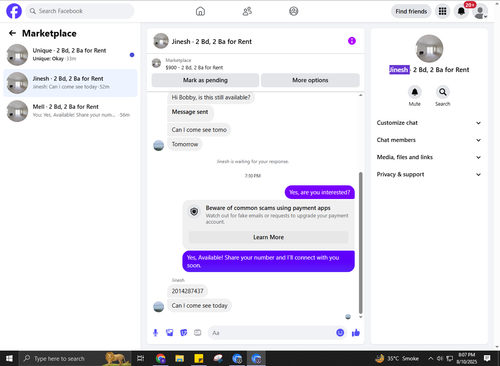The height and width of the screenshot is (366, 500).
Task: Send a thumbs-up like
Action: pos(356,333)
